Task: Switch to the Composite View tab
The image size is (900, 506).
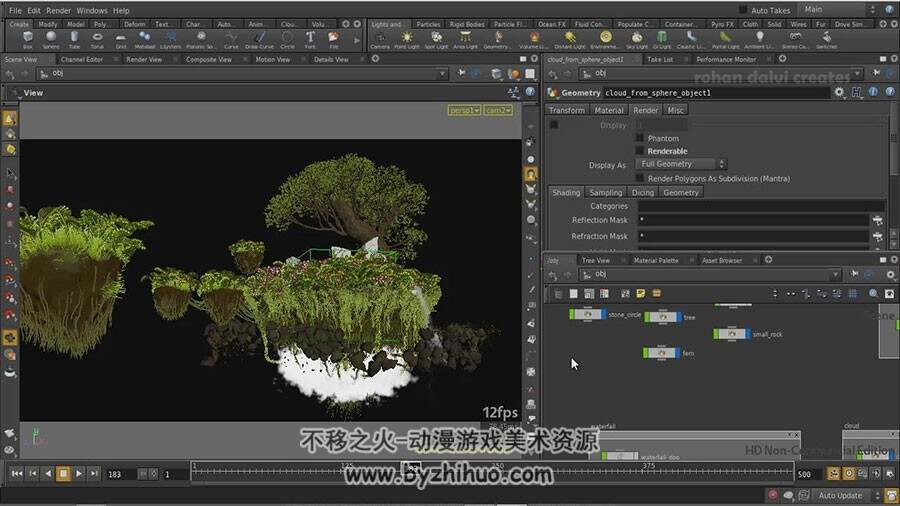Action: coord(208,59)
